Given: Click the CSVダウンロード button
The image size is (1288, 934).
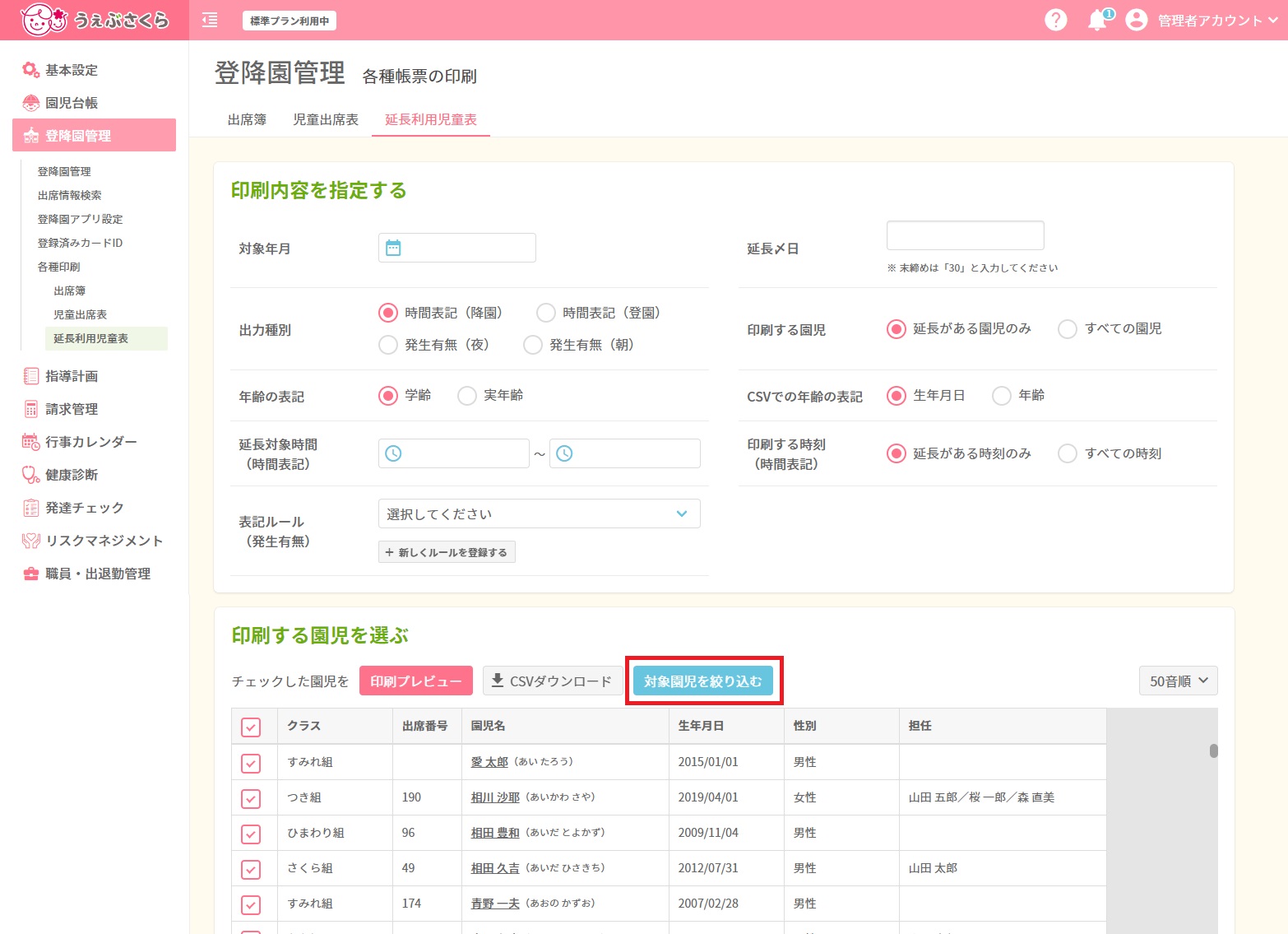Looking at the screenshot, I should tap(553, 681).
